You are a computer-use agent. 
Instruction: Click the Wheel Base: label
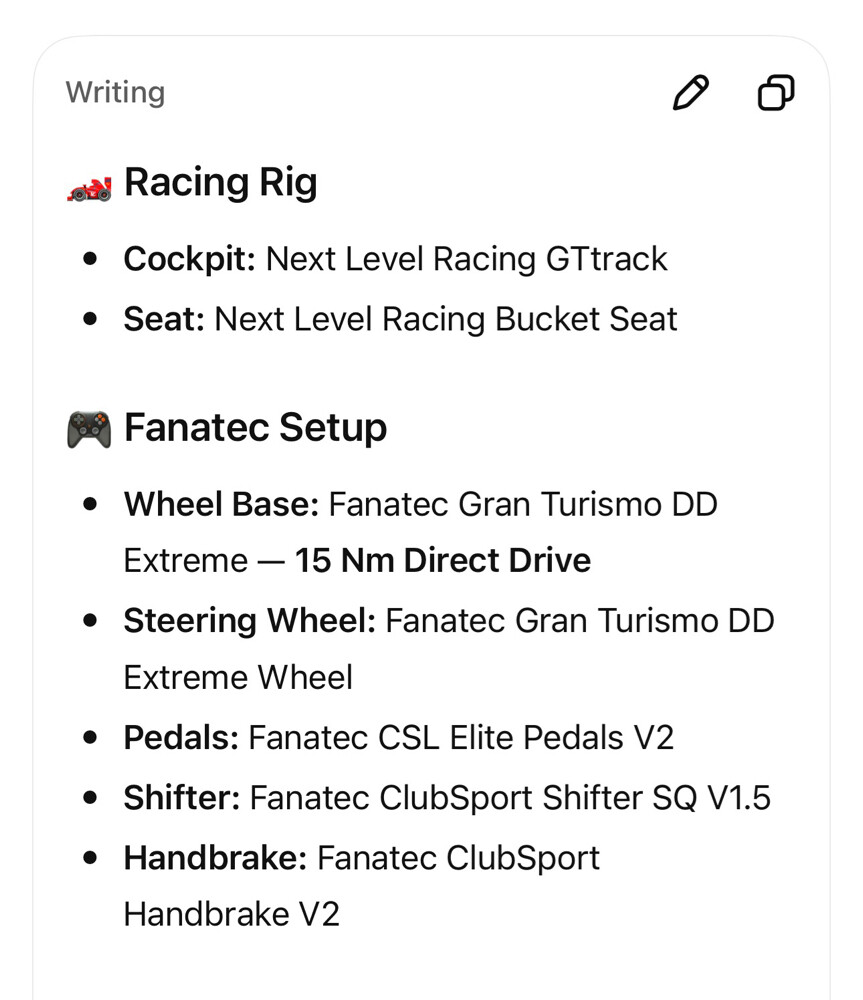click(221, 504)
